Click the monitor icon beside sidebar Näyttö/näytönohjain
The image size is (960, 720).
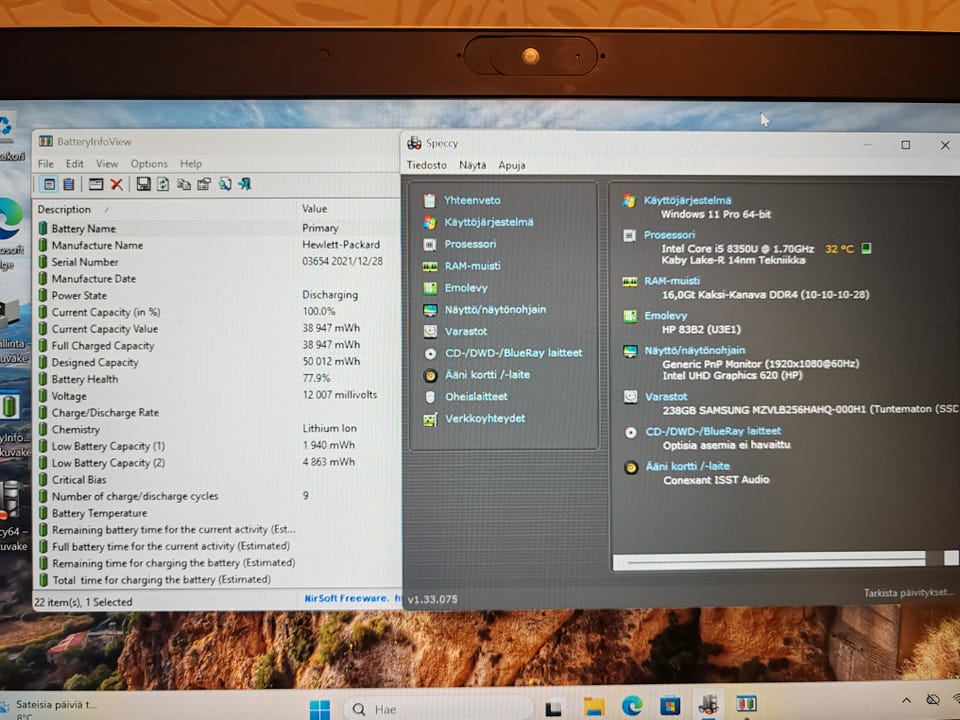(430, 310)
